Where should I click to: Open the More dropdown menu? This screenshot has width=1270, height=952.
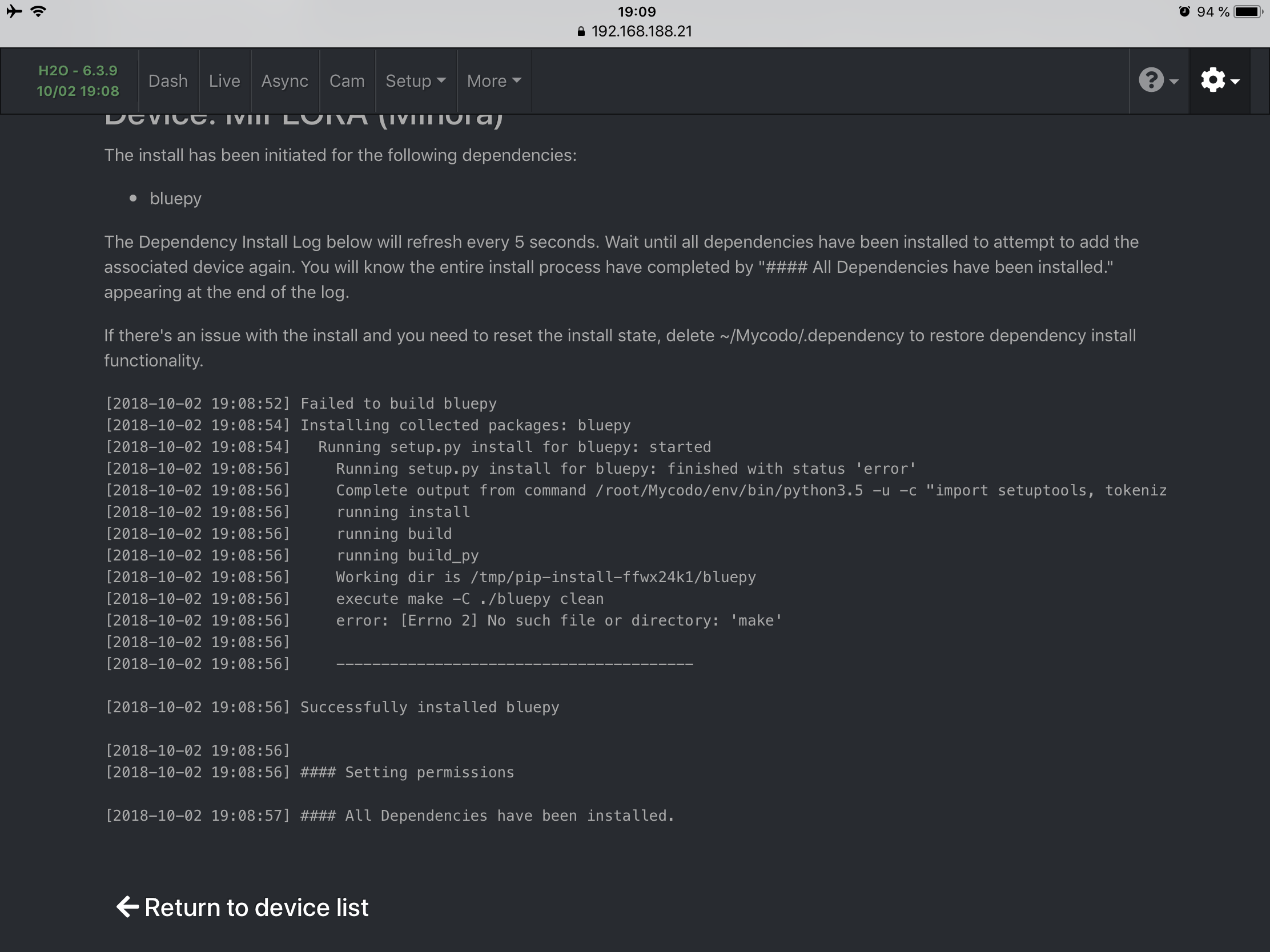493,81
